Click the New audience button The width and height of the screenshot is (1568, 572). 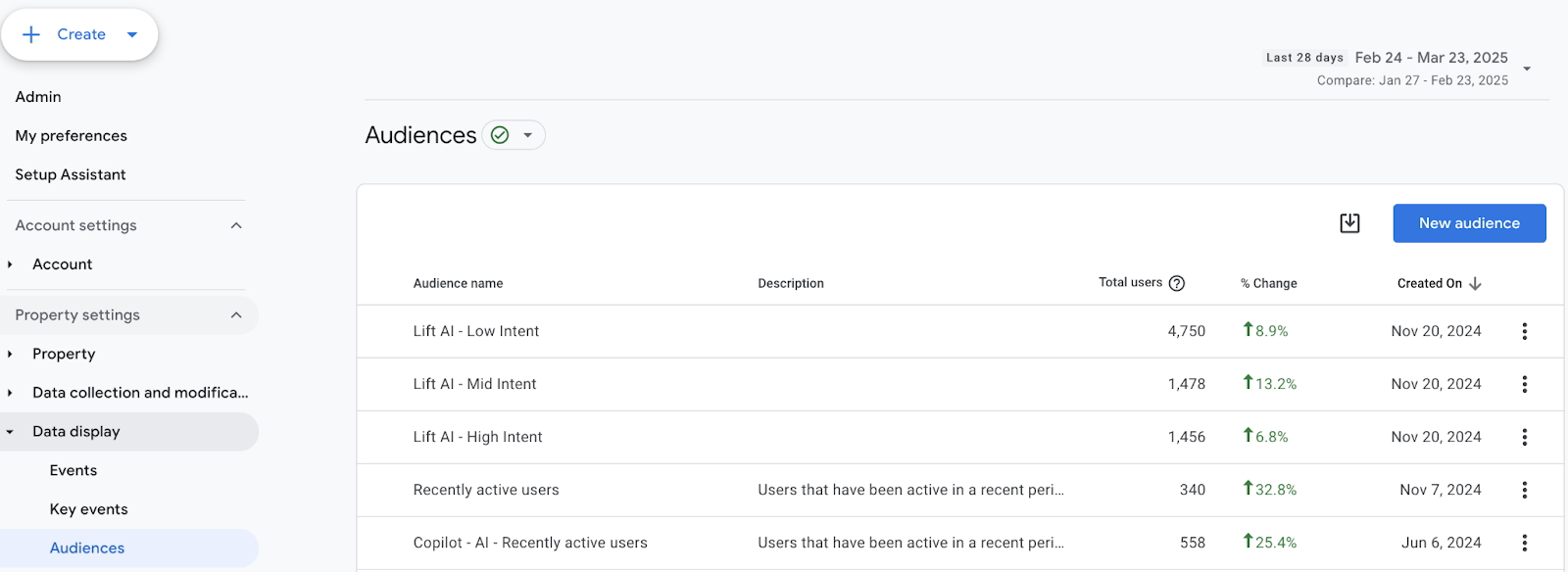click(1469, 223)
